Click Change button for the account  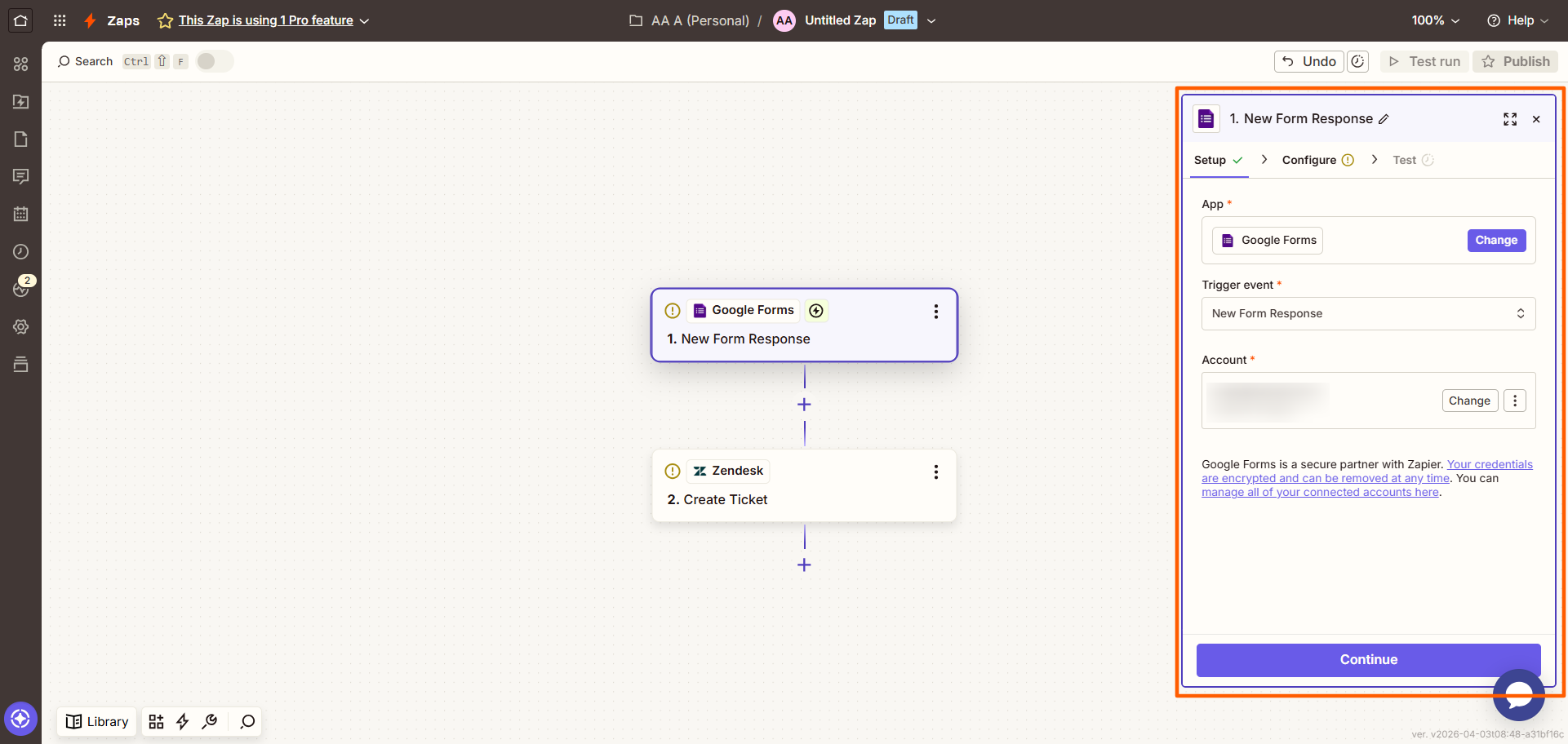point(1469,401)
